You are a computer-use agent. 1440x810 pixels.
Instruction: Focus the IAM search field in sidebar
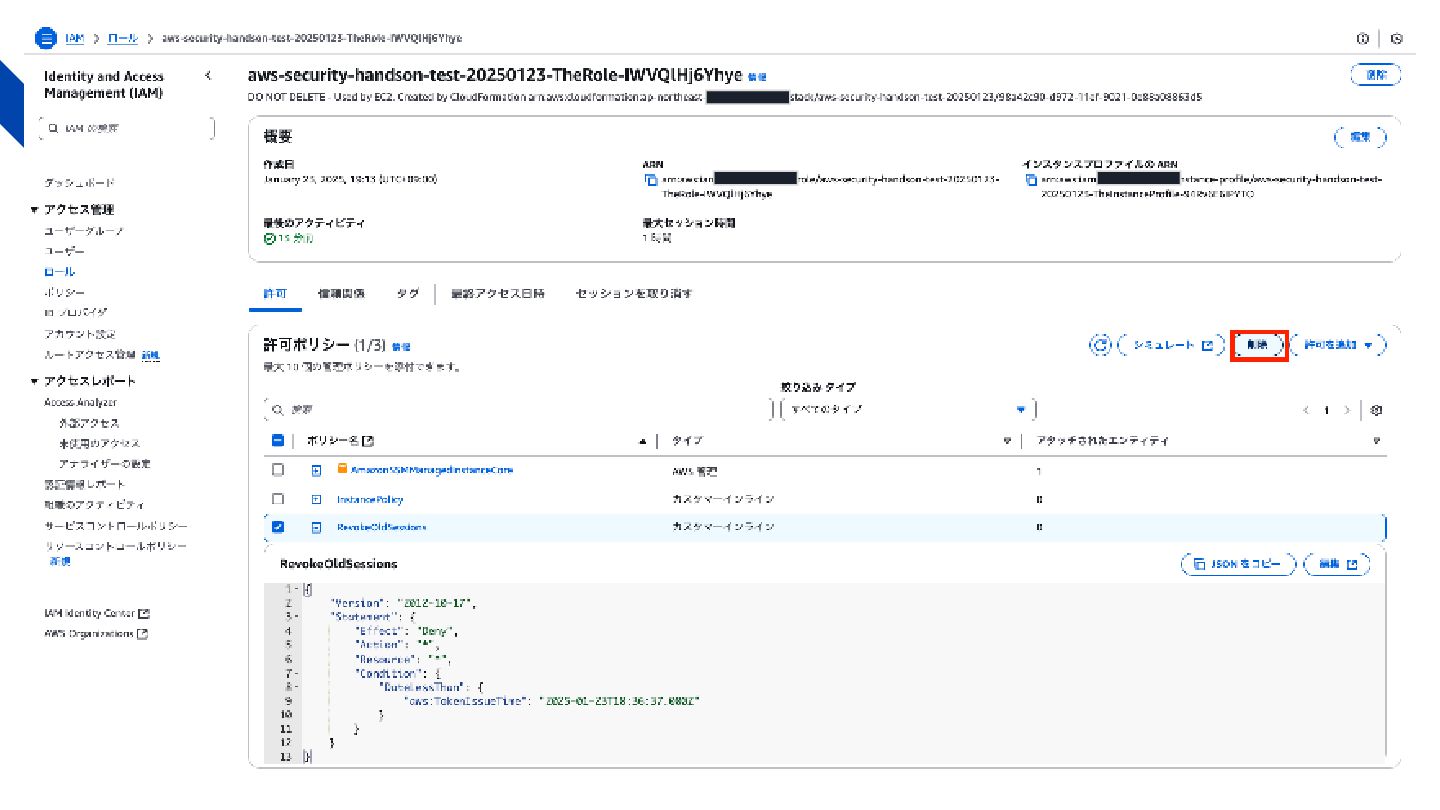[127, 129]
